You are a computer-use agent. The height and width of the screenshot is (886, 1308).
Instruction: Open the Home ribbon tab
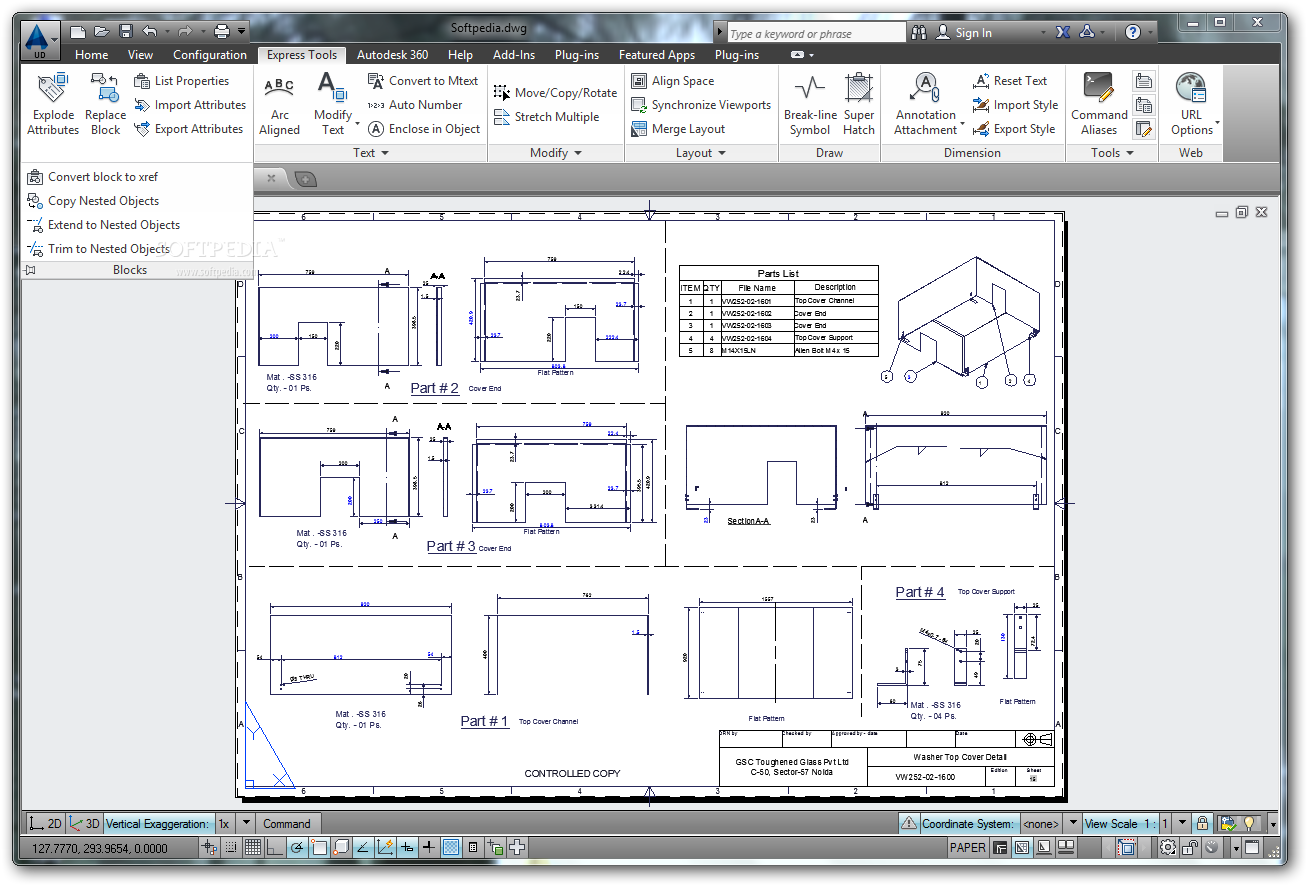tap(92, 55)
